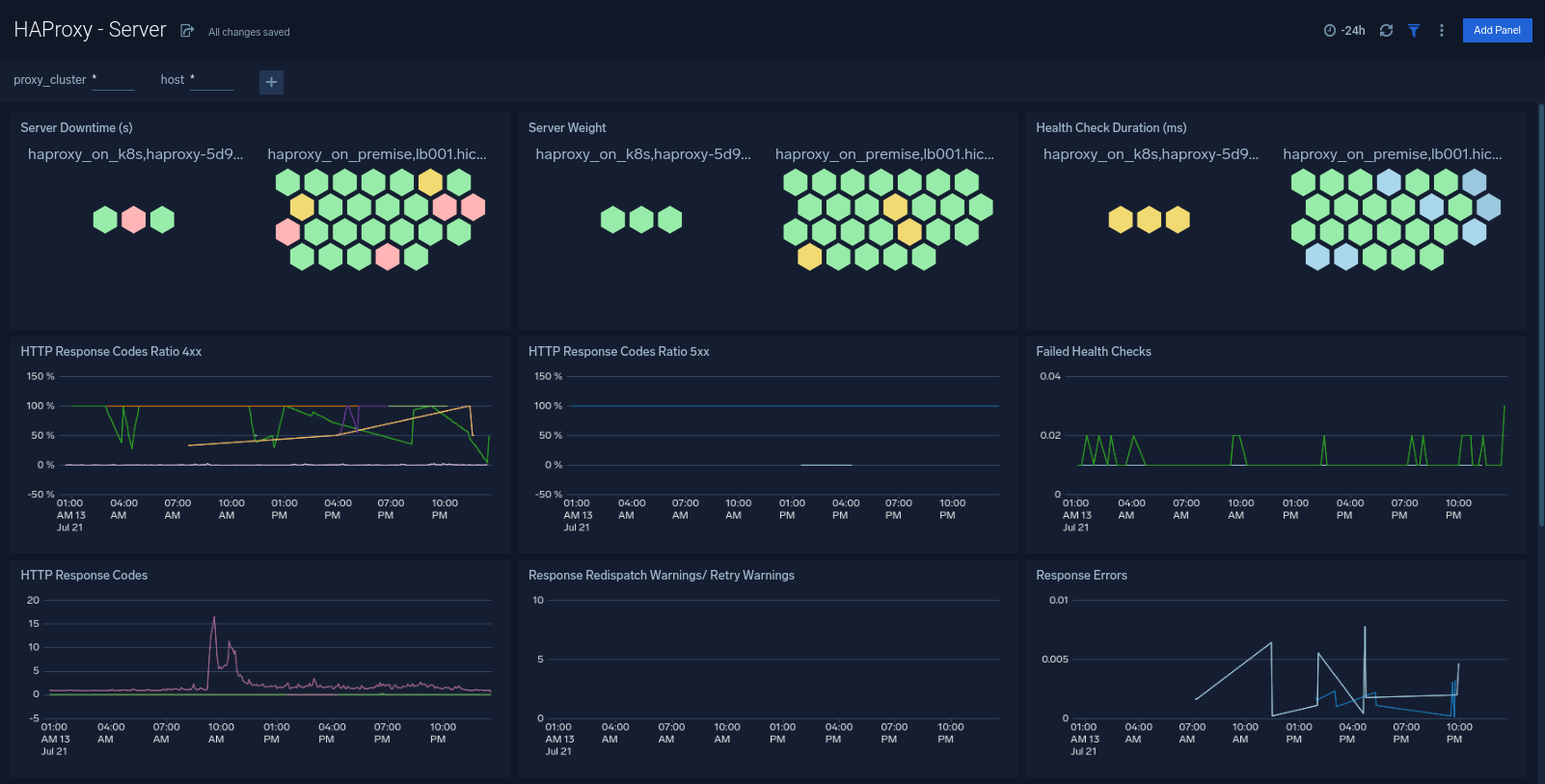Viewport: 1545px width, 784px height.
Task: Refresh the dashboard using the refresh icon
Action: [1386, 31]
